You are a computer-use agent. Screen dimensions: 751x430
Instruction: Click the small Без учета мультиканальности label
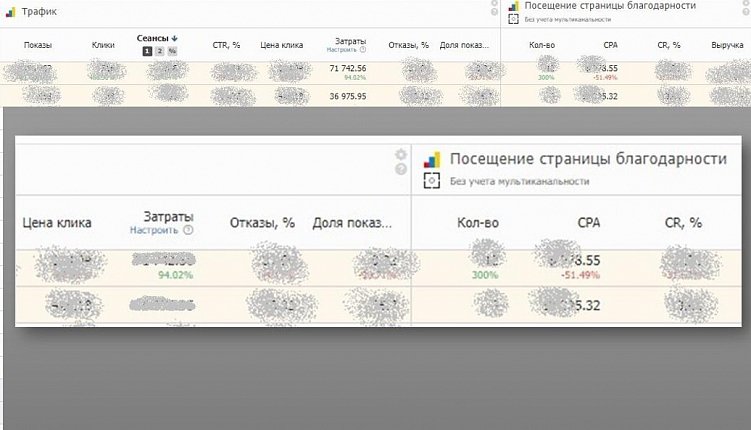(568, 20)
